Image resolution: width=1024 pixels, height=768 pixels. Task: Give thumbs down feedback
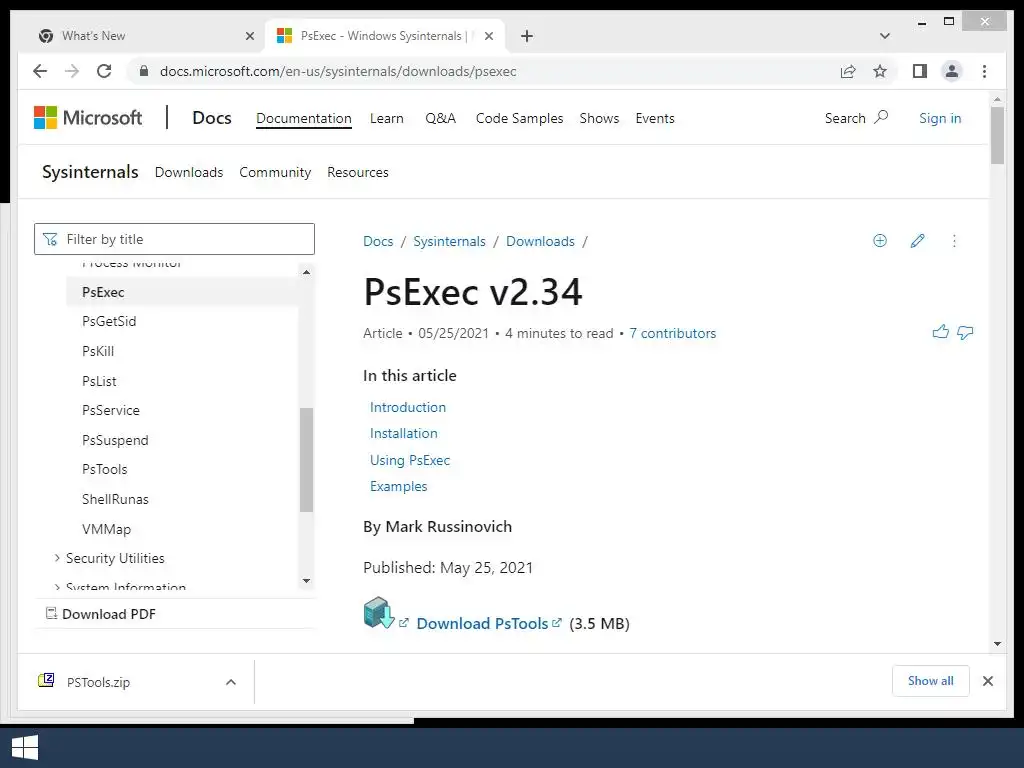(x=965, y=332)
